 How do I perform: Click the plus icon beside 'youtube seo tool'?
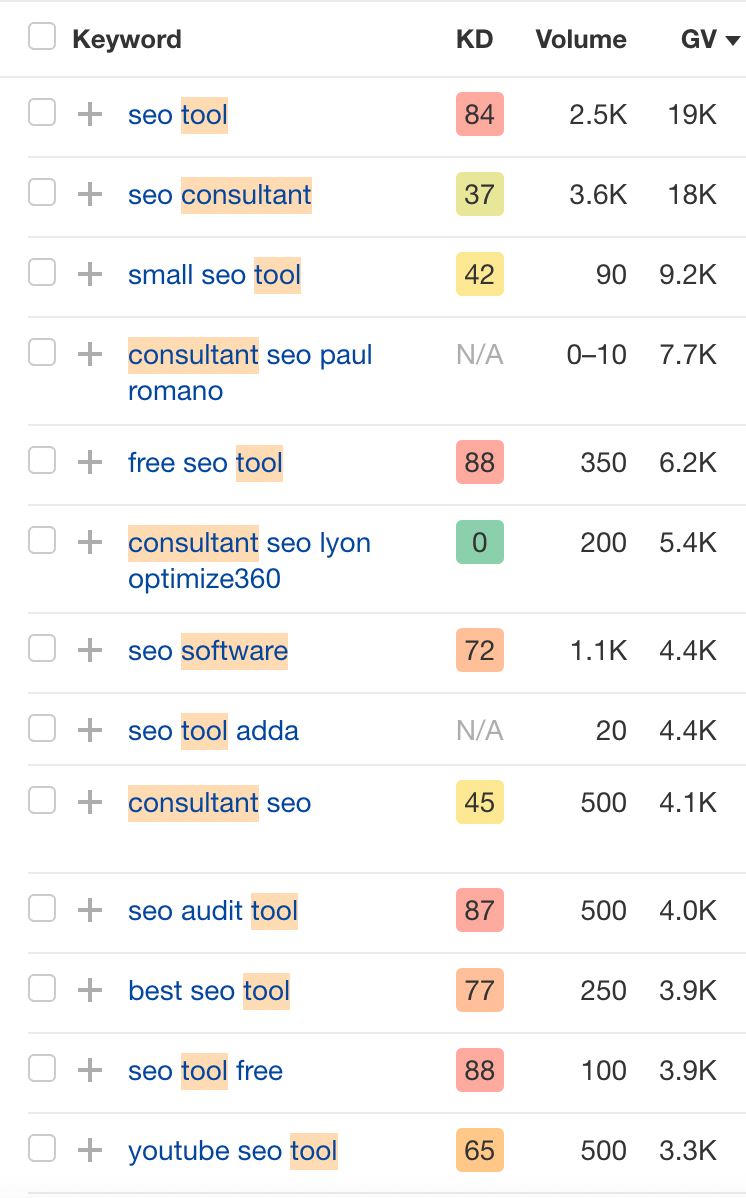[x=89, y=1148]
